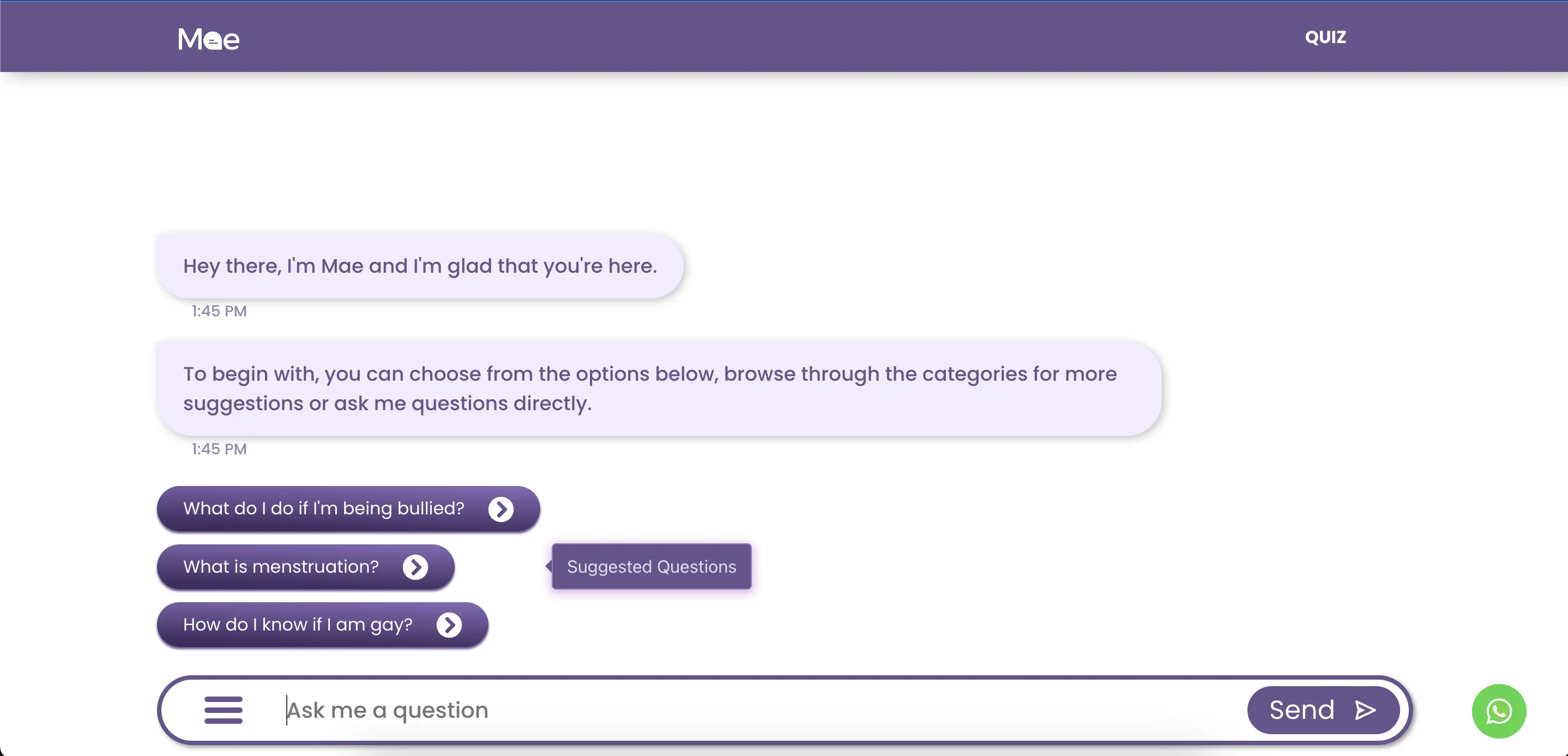Open the hamburger categories menu
The height and width of the screenshot is (756, 1568).
(223, 710)
